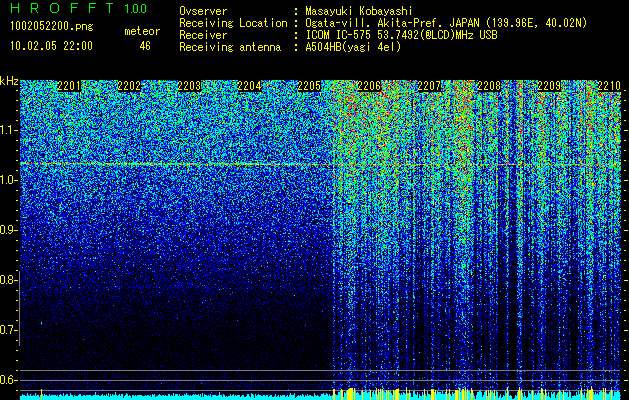Click the 2204 time marker
This screenshot has width=629, height=400.
point(249,86)
